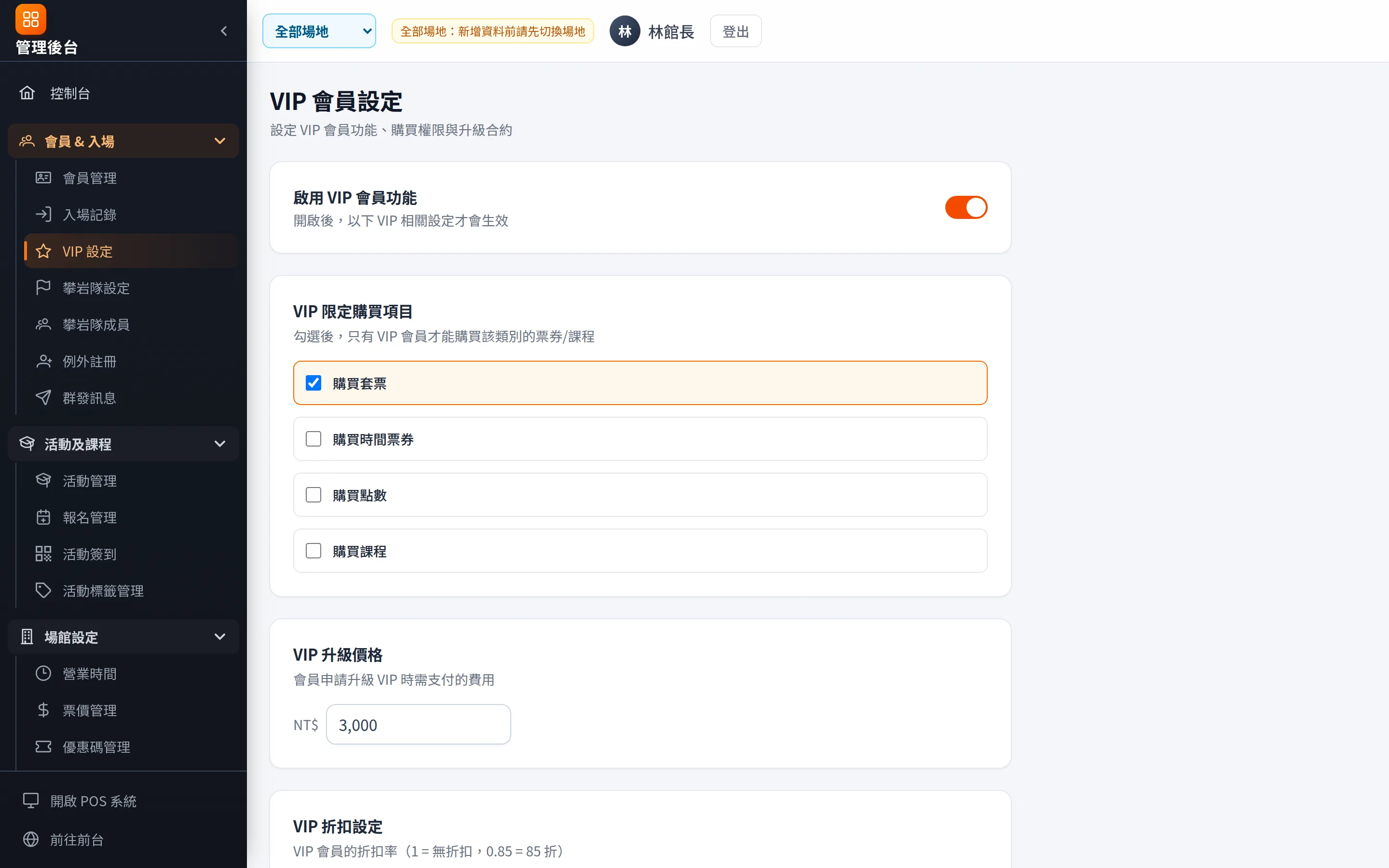Click the paper plane icon for 群發訊息
This screenshot has width=1389, height=868.
point(43,398)
